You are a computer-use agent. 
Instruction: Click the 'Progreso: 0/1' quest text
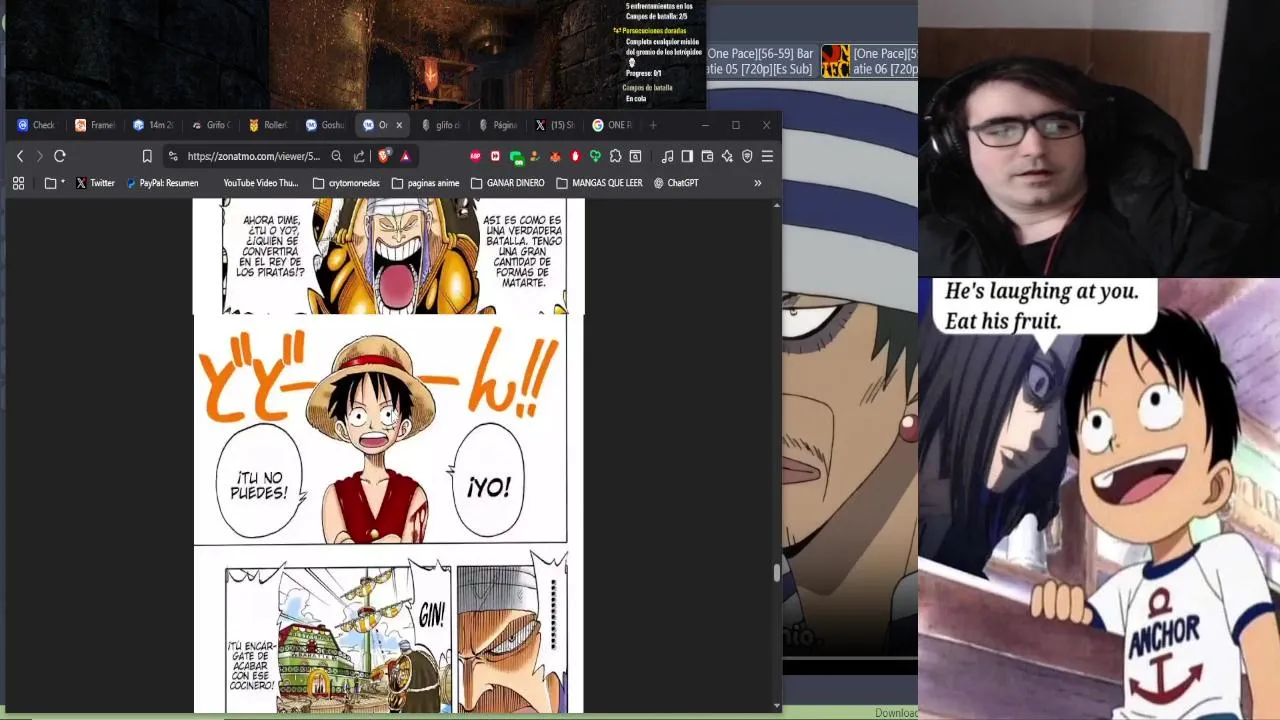(644, 73)
